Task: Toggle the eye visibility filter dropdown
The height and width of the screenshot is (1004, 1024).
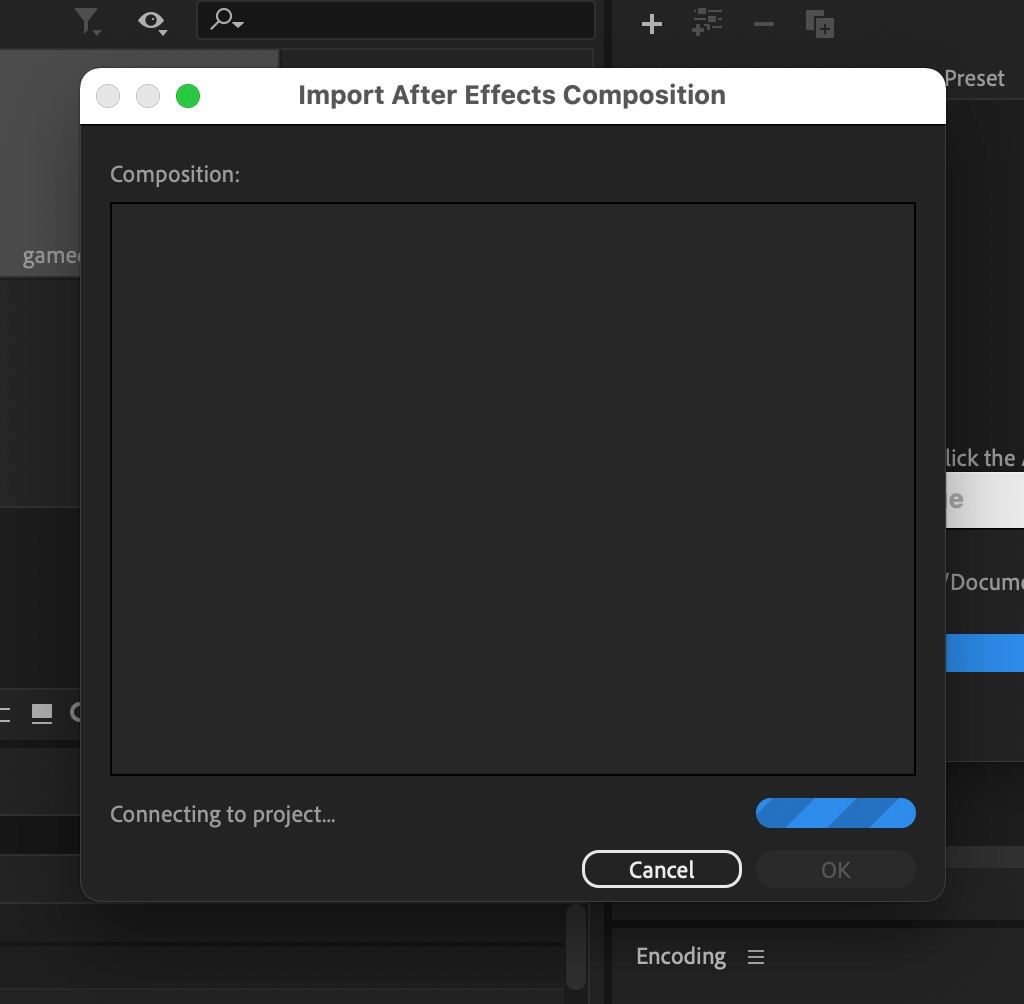Action: [x=152, y=22]
